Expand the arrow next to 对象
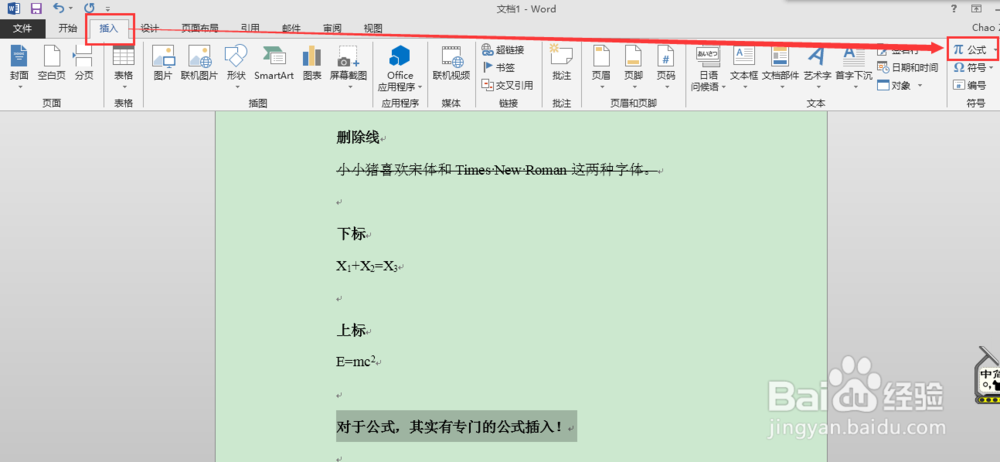Viewport: 1000px width, 462px height. [x=920, y=86]
